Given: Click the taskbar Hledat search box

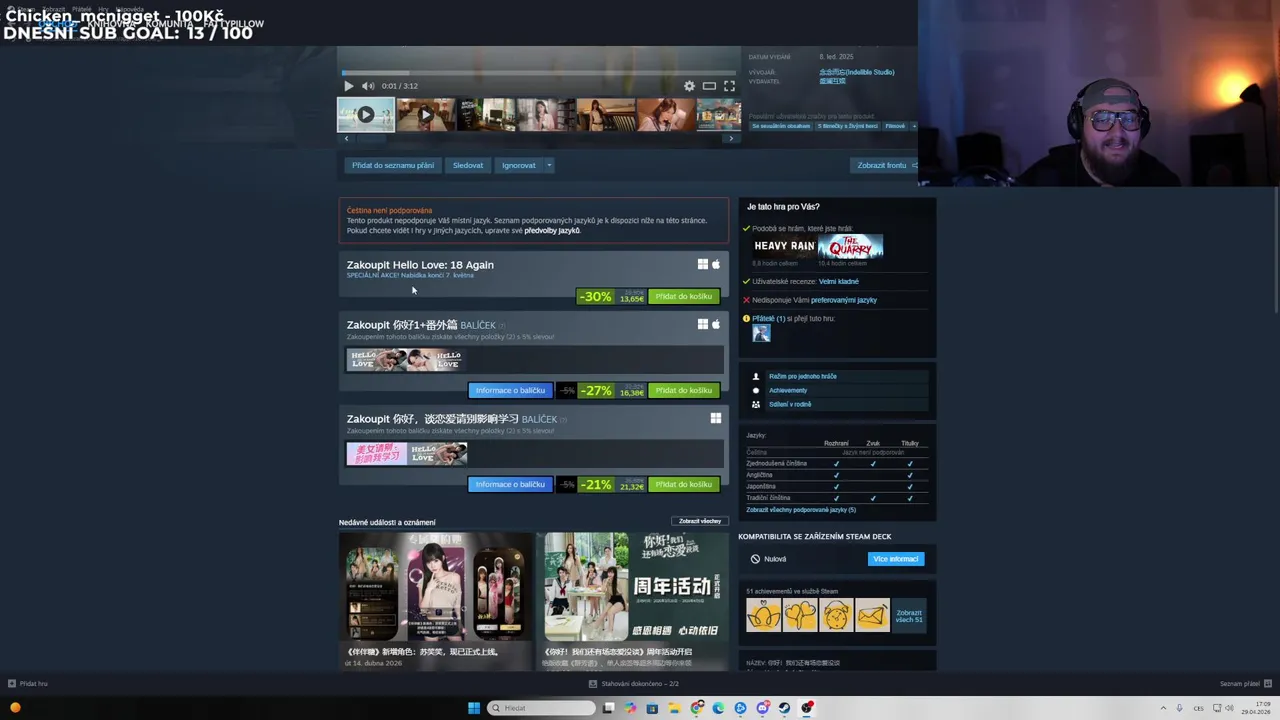Looking at the screenshot, I should (x=541, y=708).
